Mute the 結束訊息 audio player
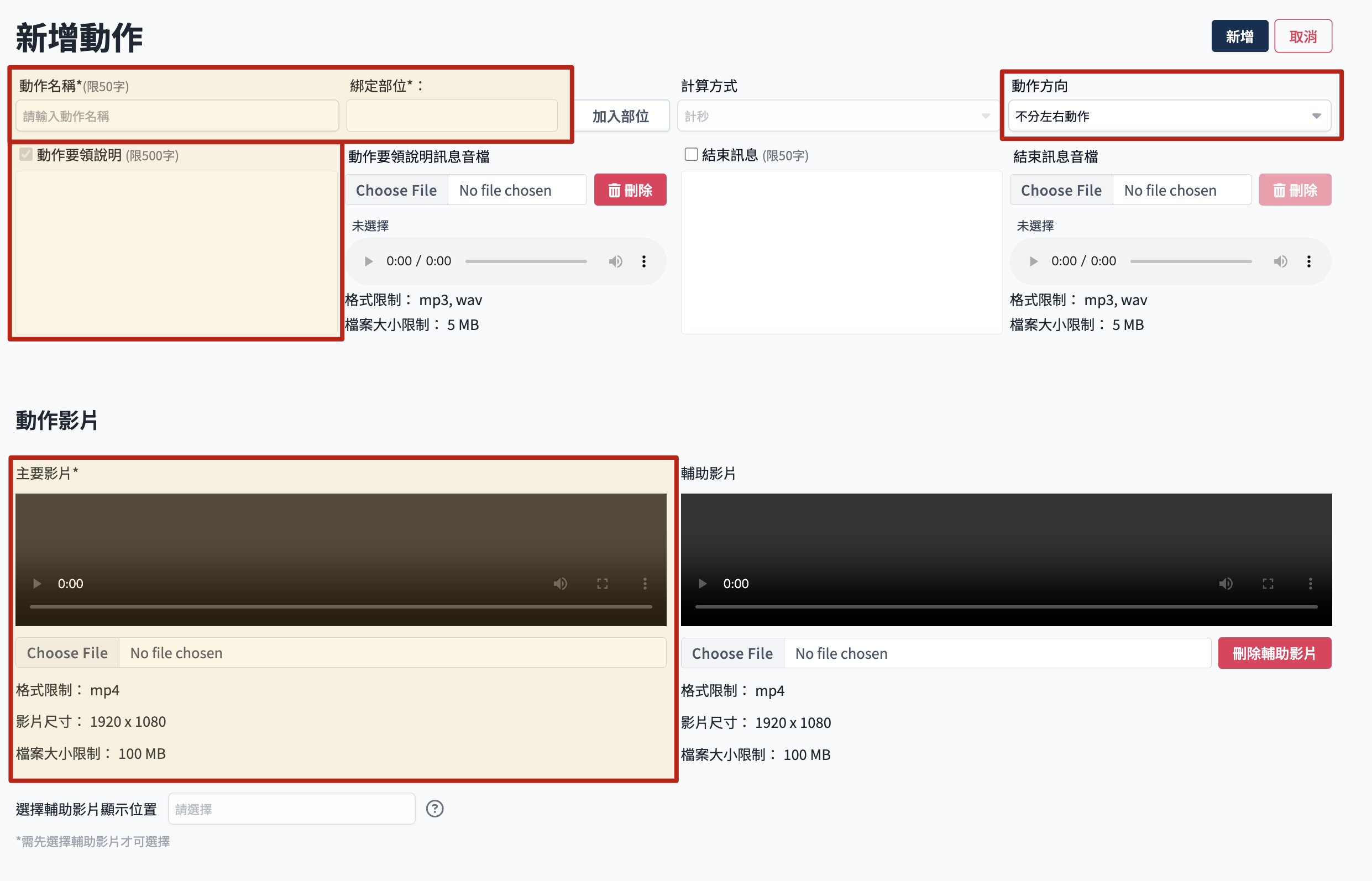1372x881 pixels. tap(1280, 261)
